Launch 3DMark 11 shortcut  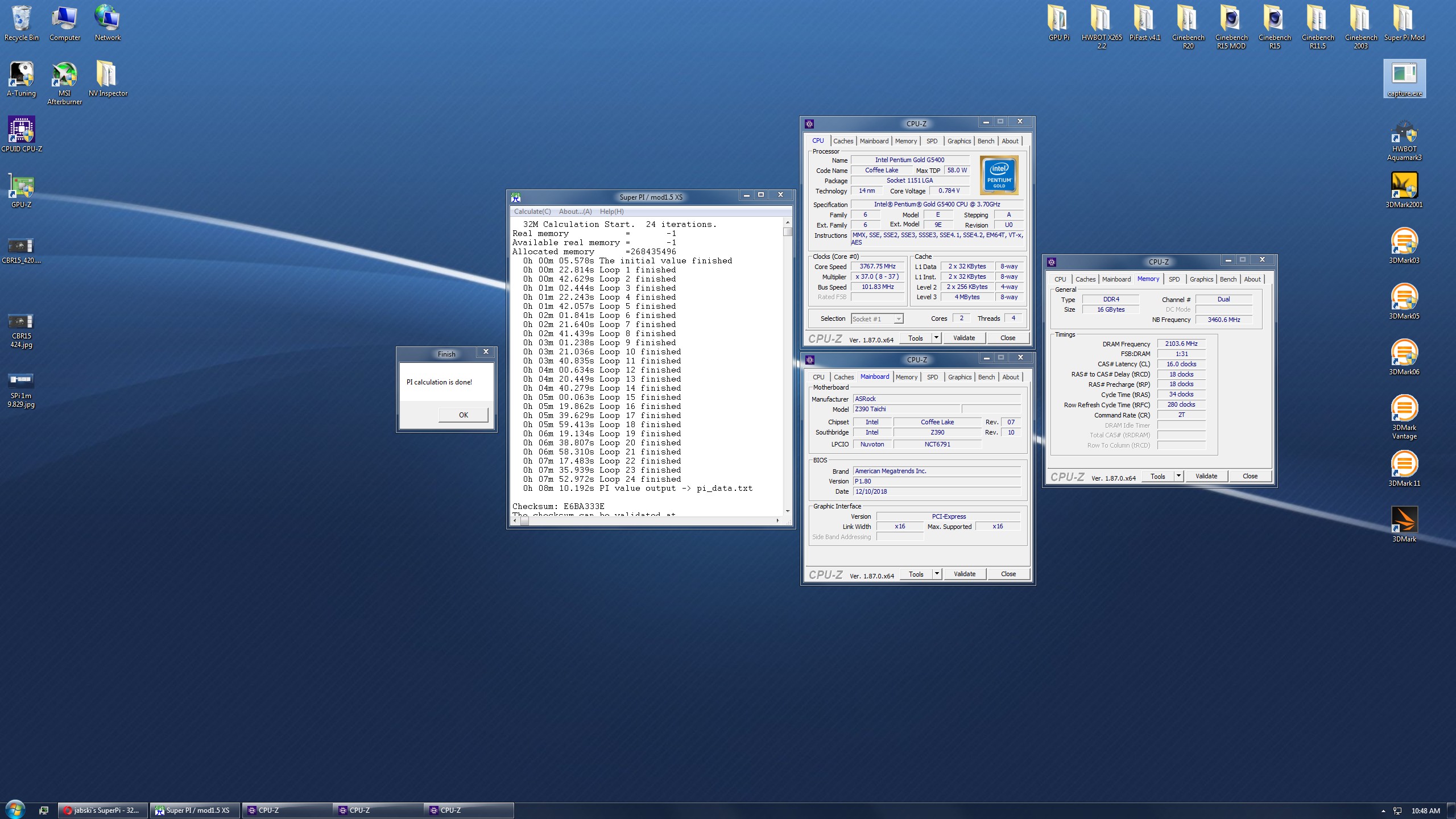[x=1404, y=469]
